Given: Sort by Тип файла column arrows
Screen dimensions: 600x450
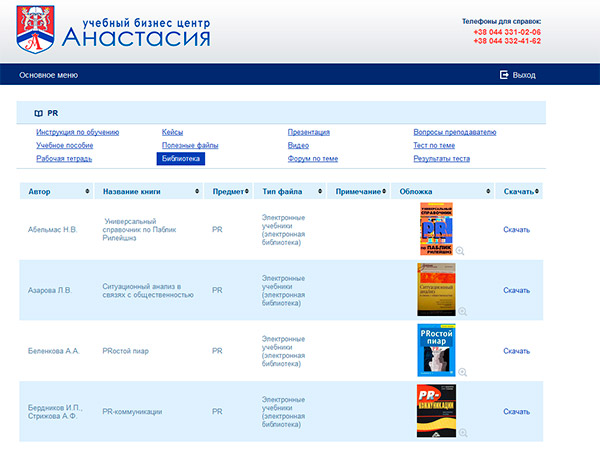Looking at the screenshot, I should (319, 191).
